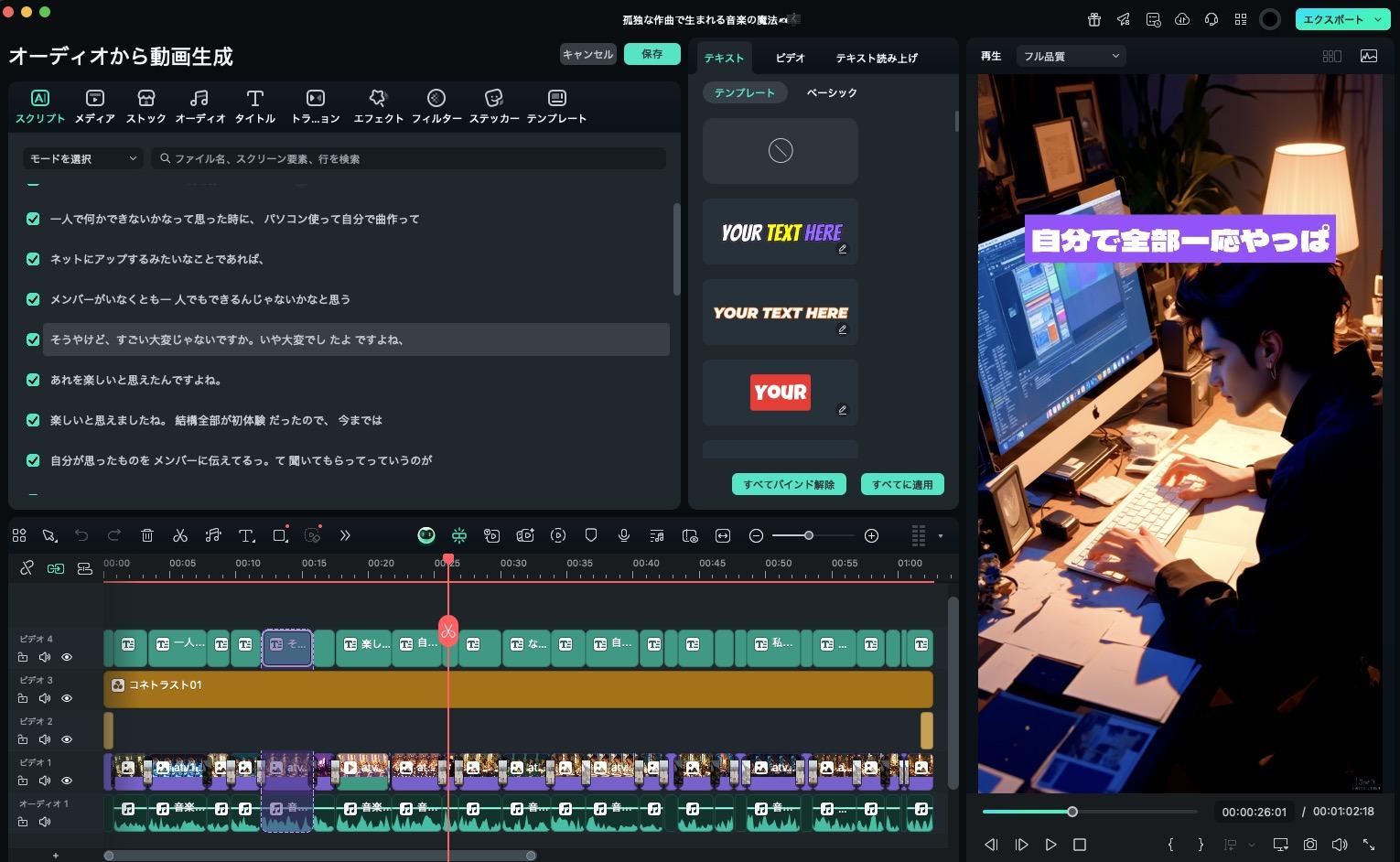Screen dimensions: 1400x862
Task: Click the microphone voiceover record icon
Action: 624,535
